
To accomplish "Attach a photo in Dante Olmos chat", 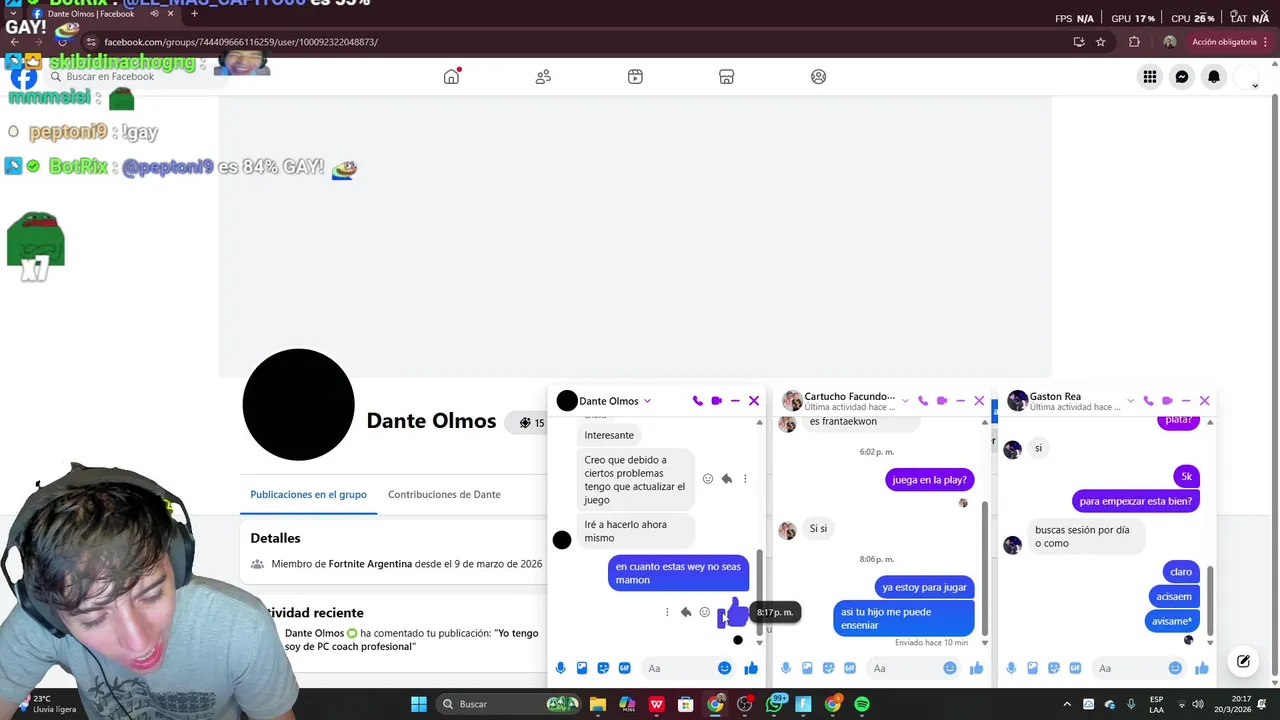I will (582, 668).
